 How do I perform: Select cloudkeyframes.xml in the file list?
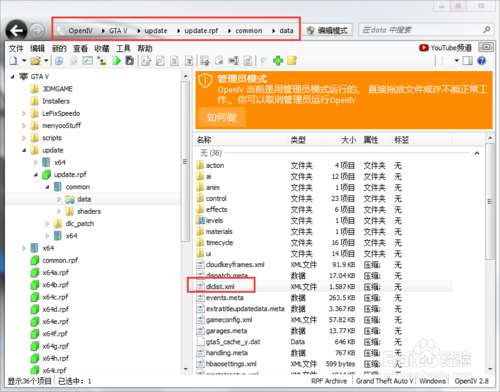pos(235,265)
